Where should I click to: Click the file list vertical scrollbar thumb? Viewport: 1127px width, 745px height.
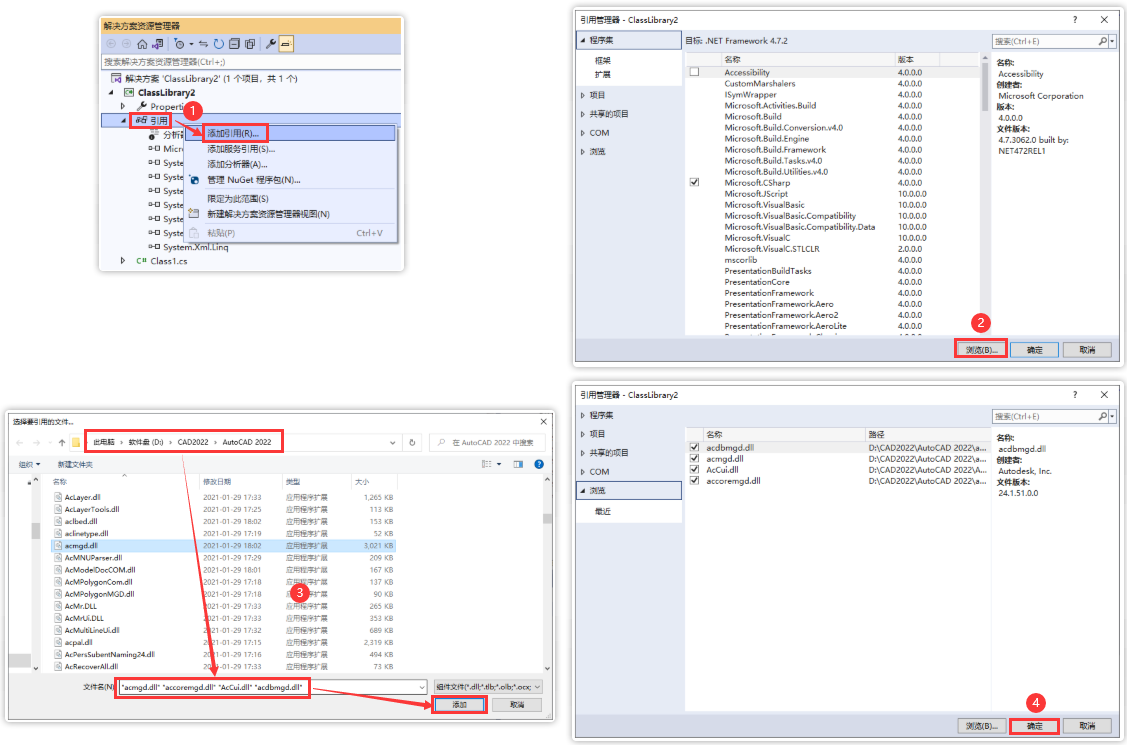pyautogui.click(x=547, y=519)
